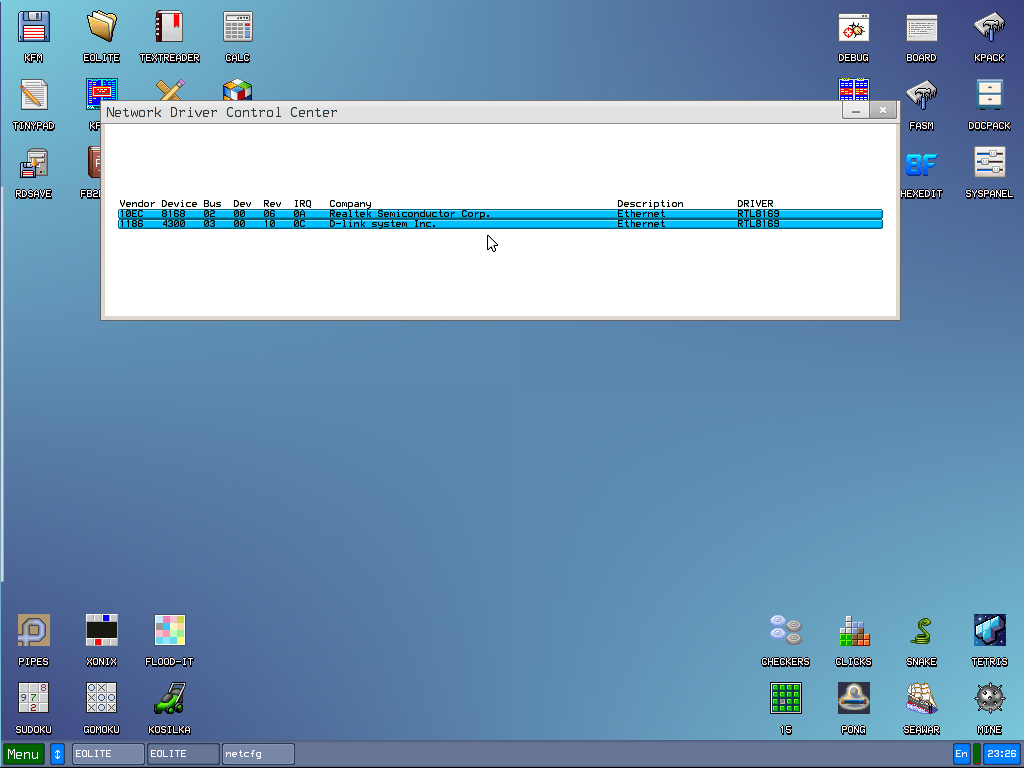Viewport: 1024px width, 768px height.
Task: Switch to the first EOLITE taskbar item
Action: click(x=108, y=754)
